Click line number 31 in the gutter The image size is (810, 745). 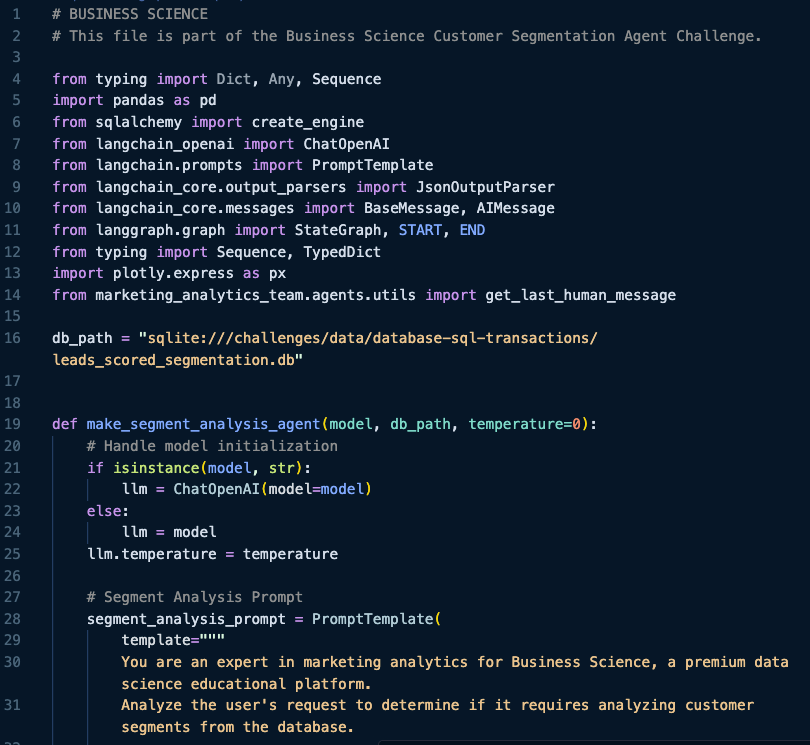(12, 705)
